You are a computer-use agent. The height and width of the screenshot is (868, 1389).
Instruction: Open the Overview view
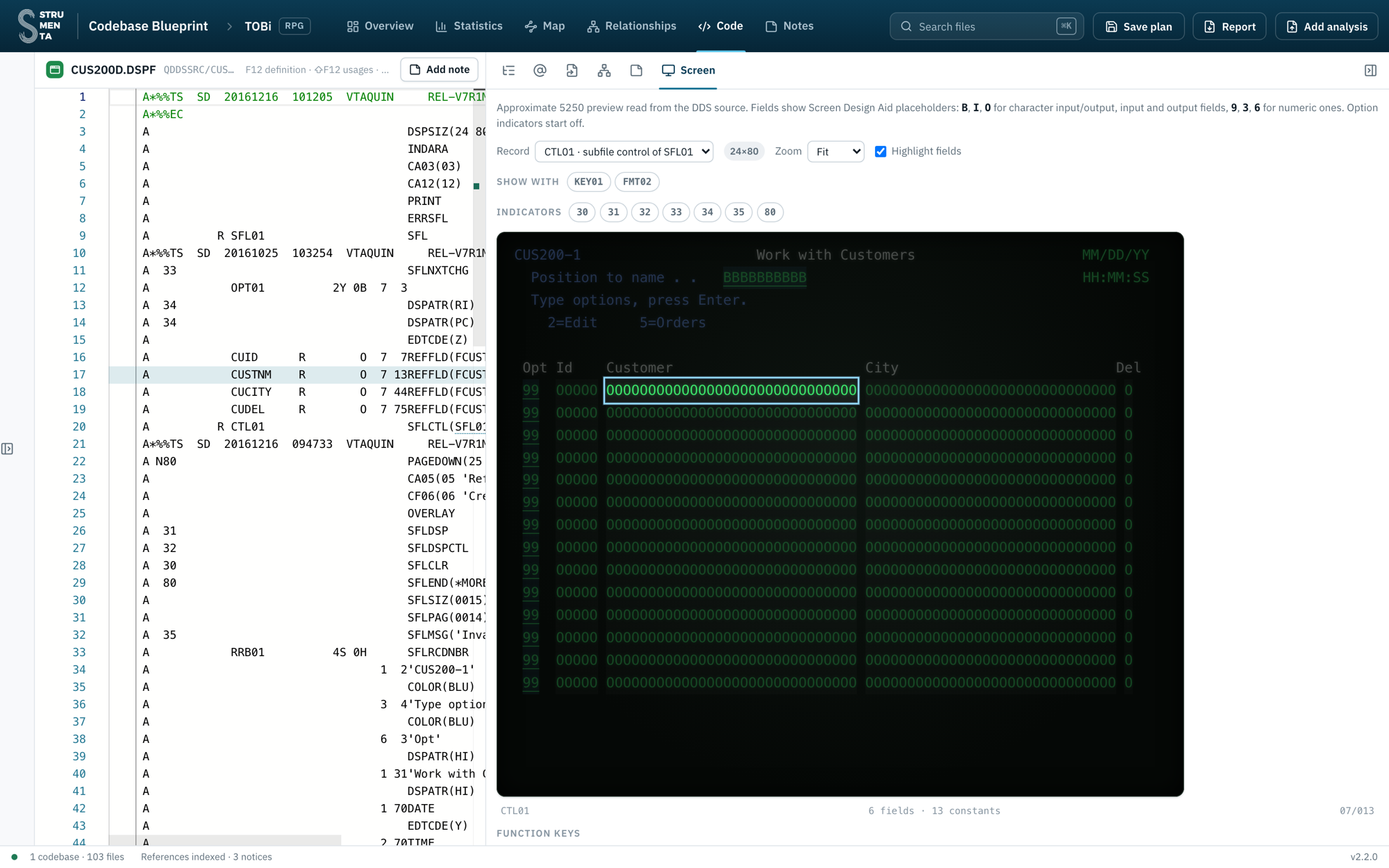coord(380,26)
